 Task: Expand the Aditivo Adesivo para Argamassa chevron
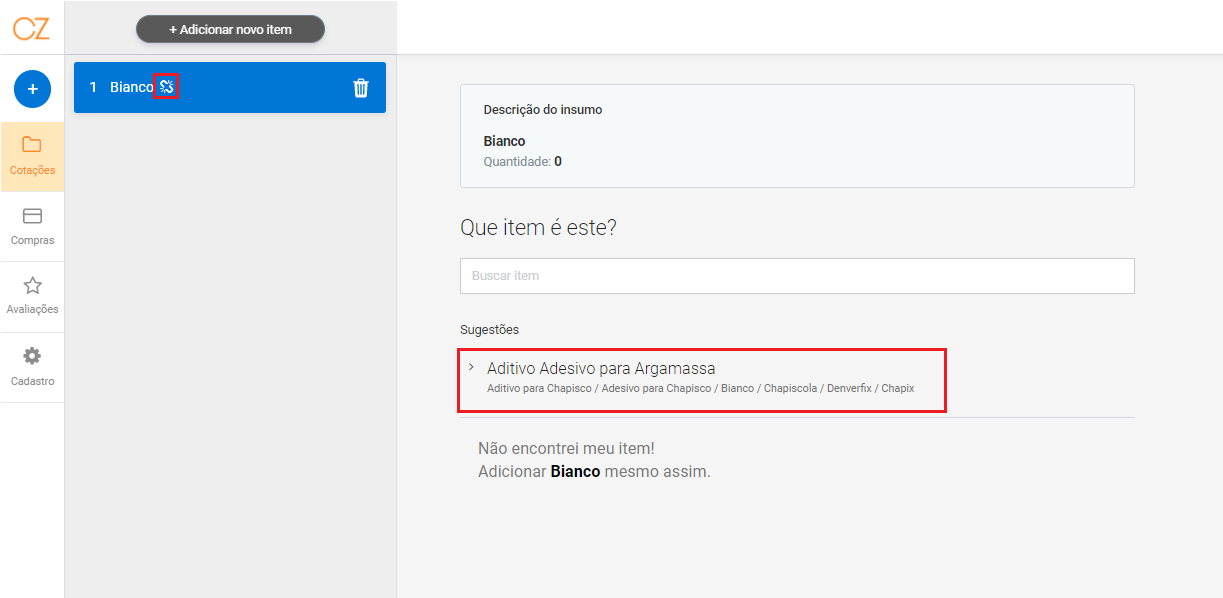coord(471,367)
